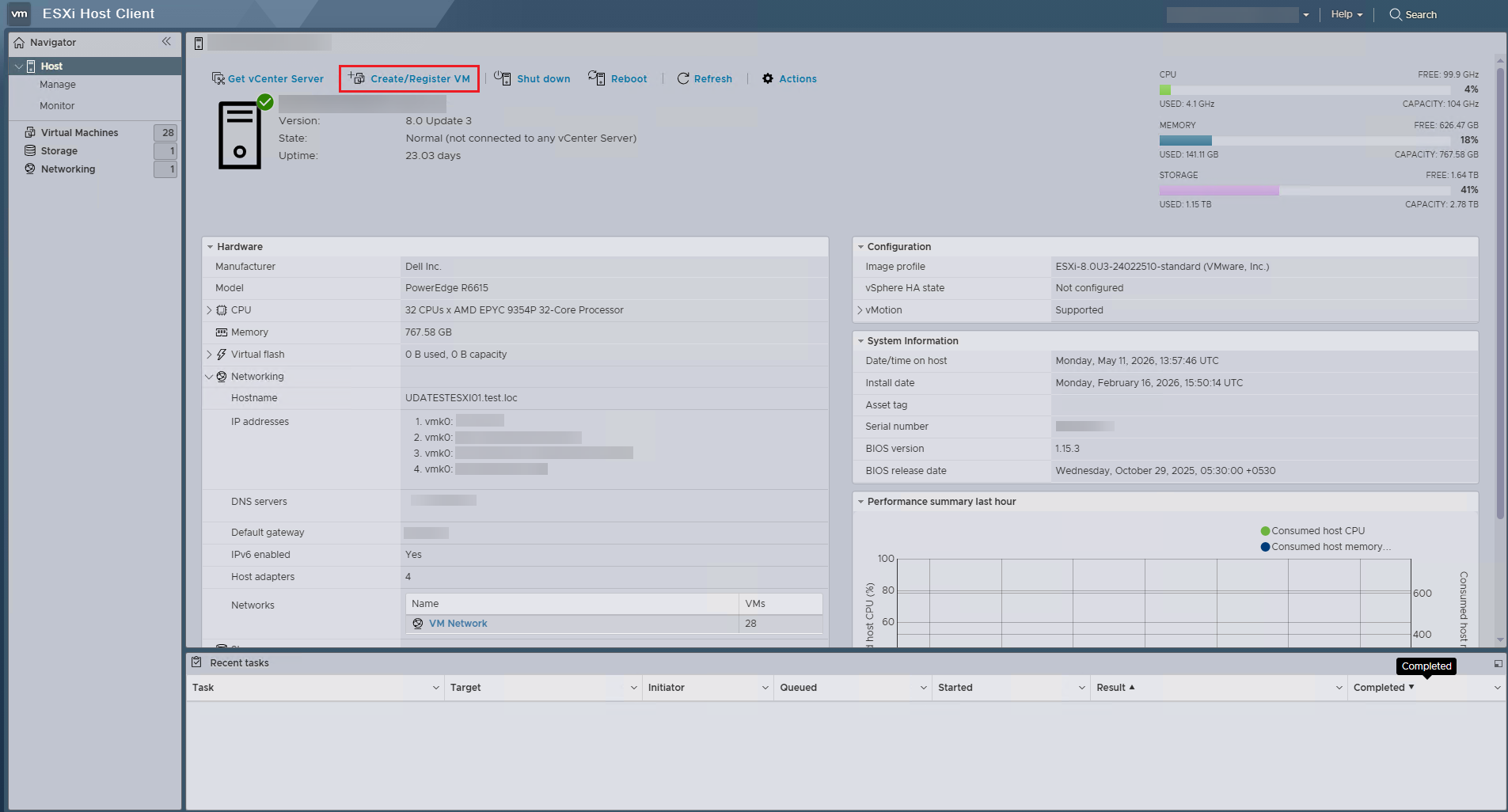Expand the vMotion row
The height and width of the screenshot is (812, 1508).
coord(860,310)
